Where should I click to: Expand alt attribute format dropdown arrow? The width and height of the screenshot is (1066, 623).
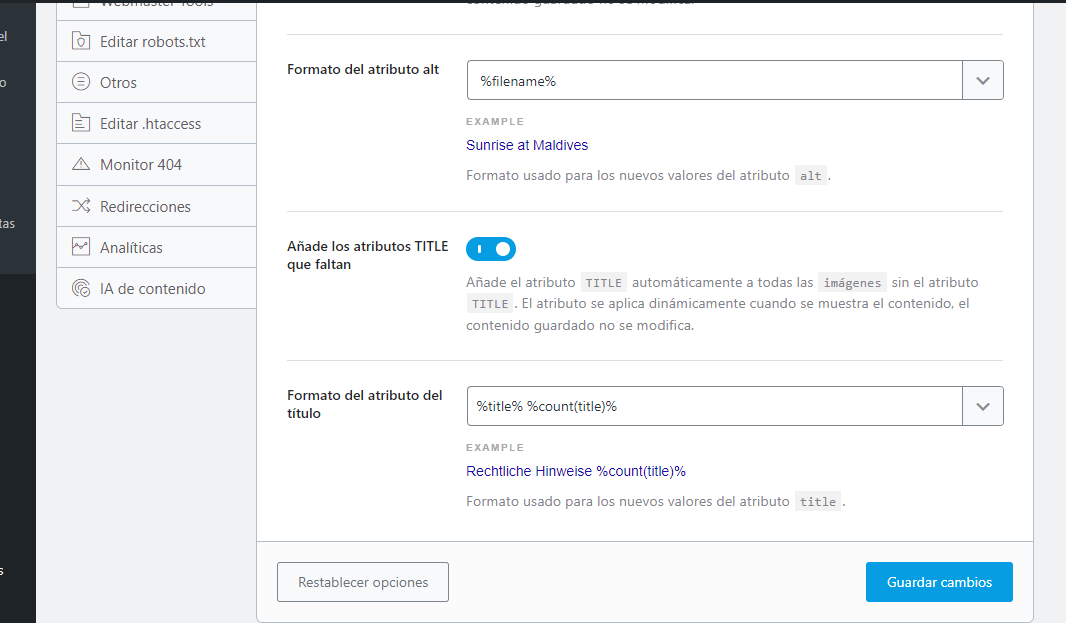tap(982, 80)
